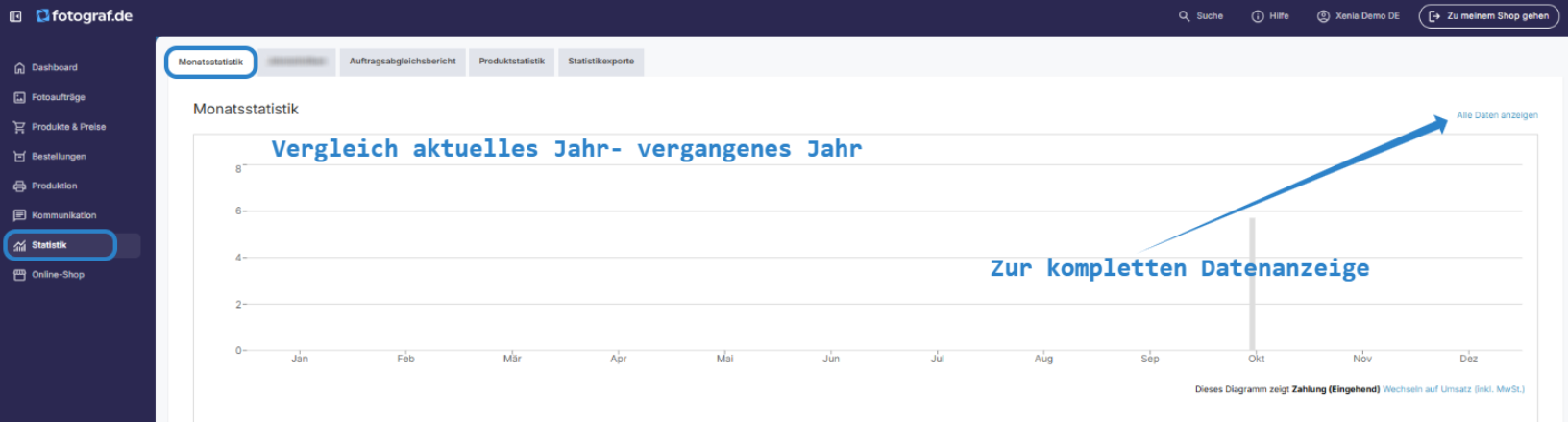Click the Dashboard home icon
Screen dimensions: 1568x422
coord(19,68)
